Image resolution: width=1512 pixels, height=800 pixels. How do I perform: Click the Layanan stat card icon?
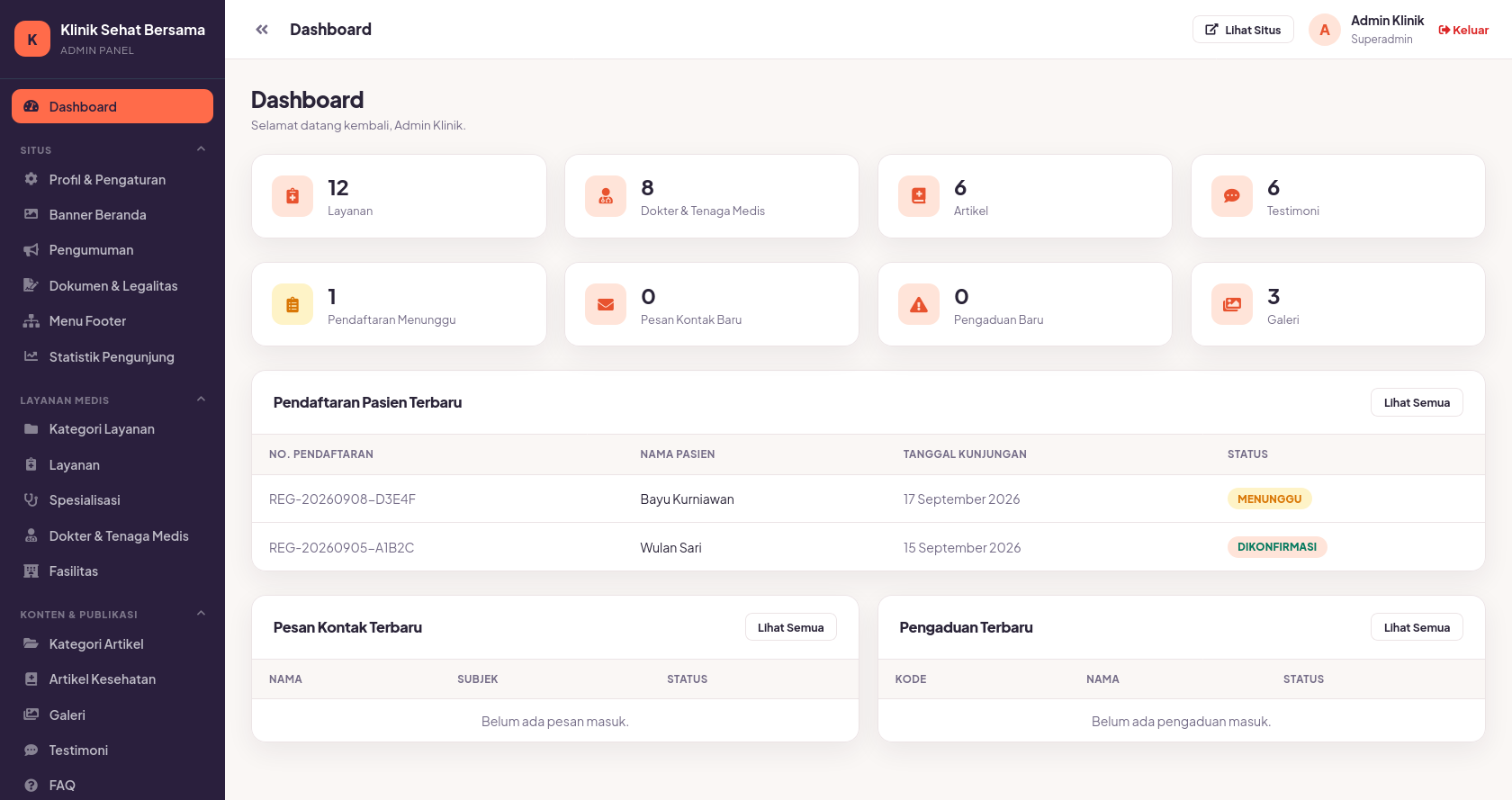point(292,196)
